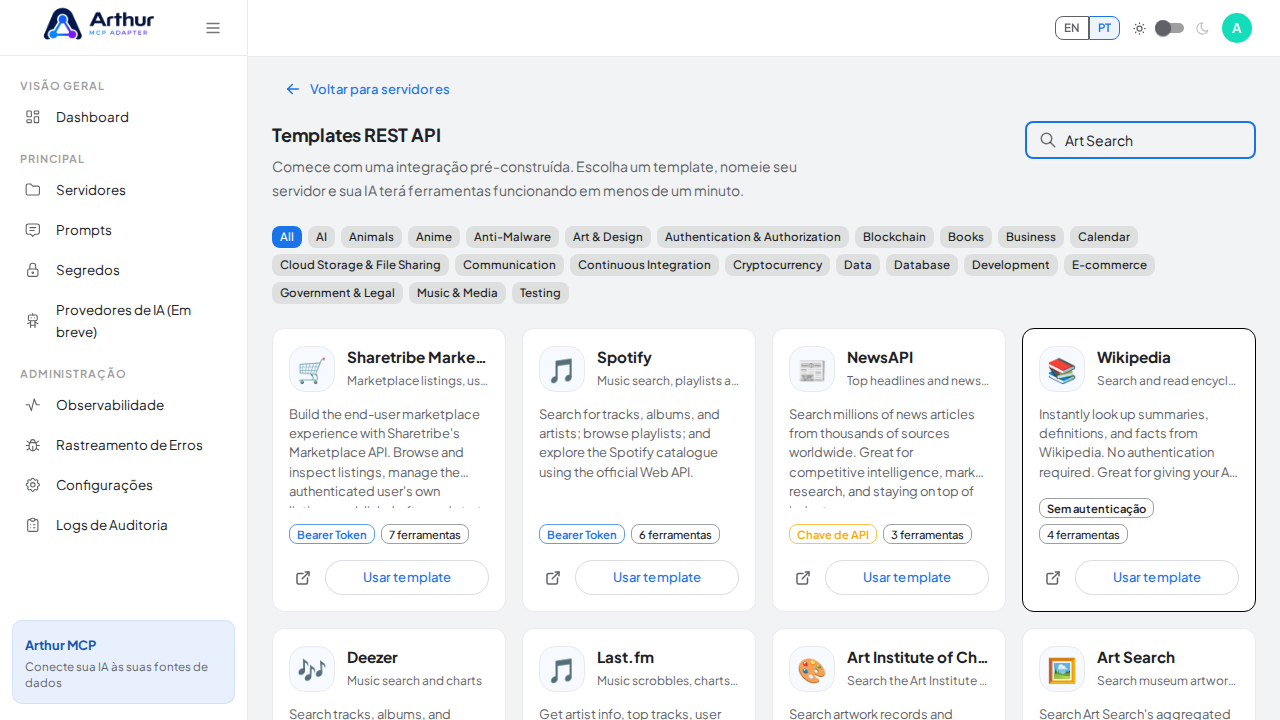Click the Deezer music notes icon
The image size is (1280, 720).
click(x=312, y=669)
